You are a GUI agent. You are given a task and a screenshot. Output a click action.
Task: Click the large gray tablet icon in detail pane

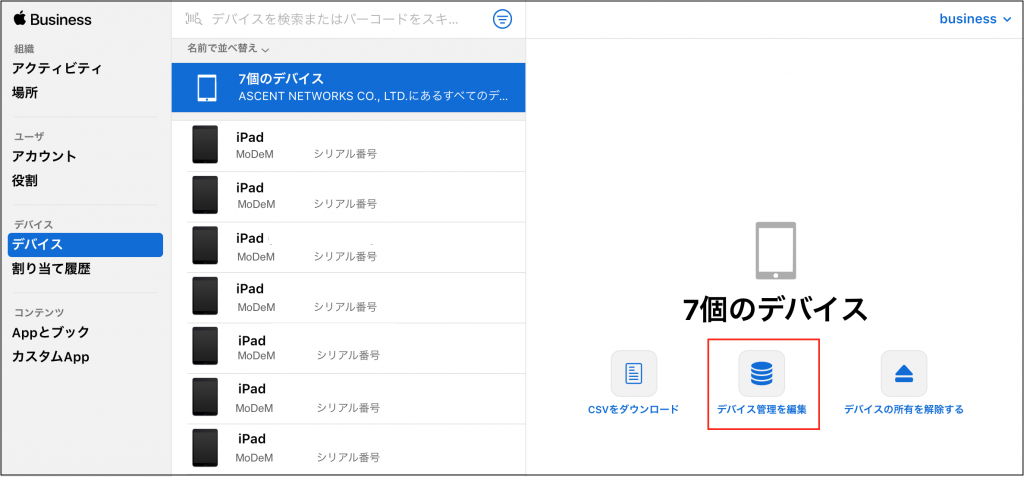775,251
